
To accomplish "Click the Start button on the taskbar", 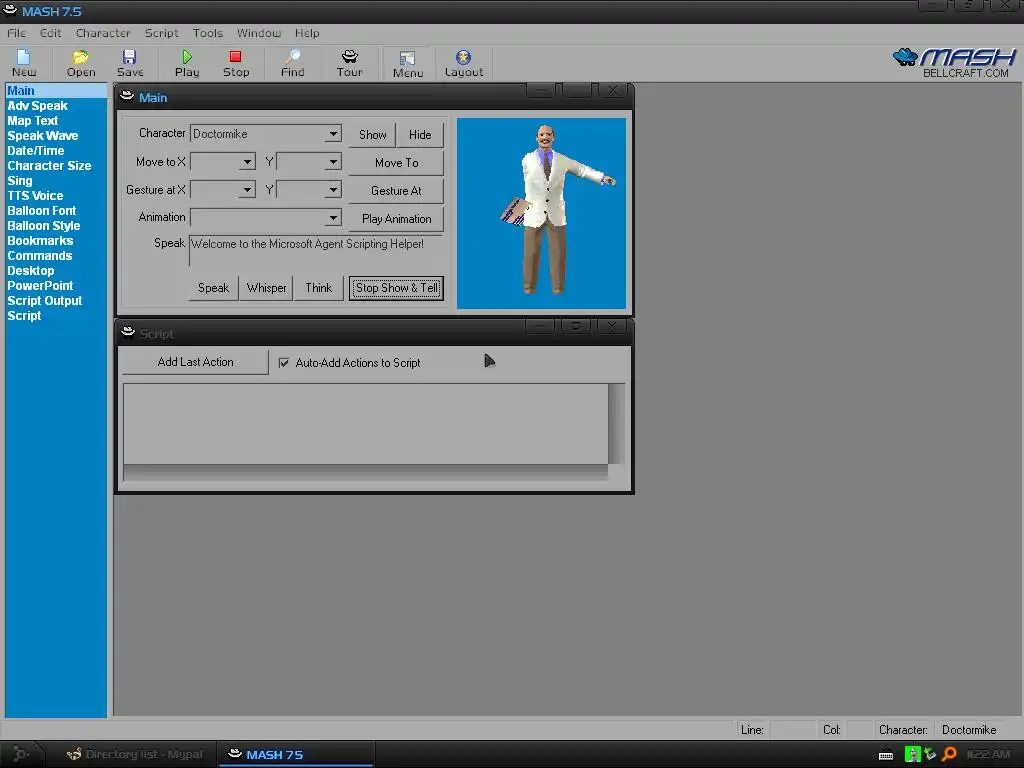I will [21, 754].
